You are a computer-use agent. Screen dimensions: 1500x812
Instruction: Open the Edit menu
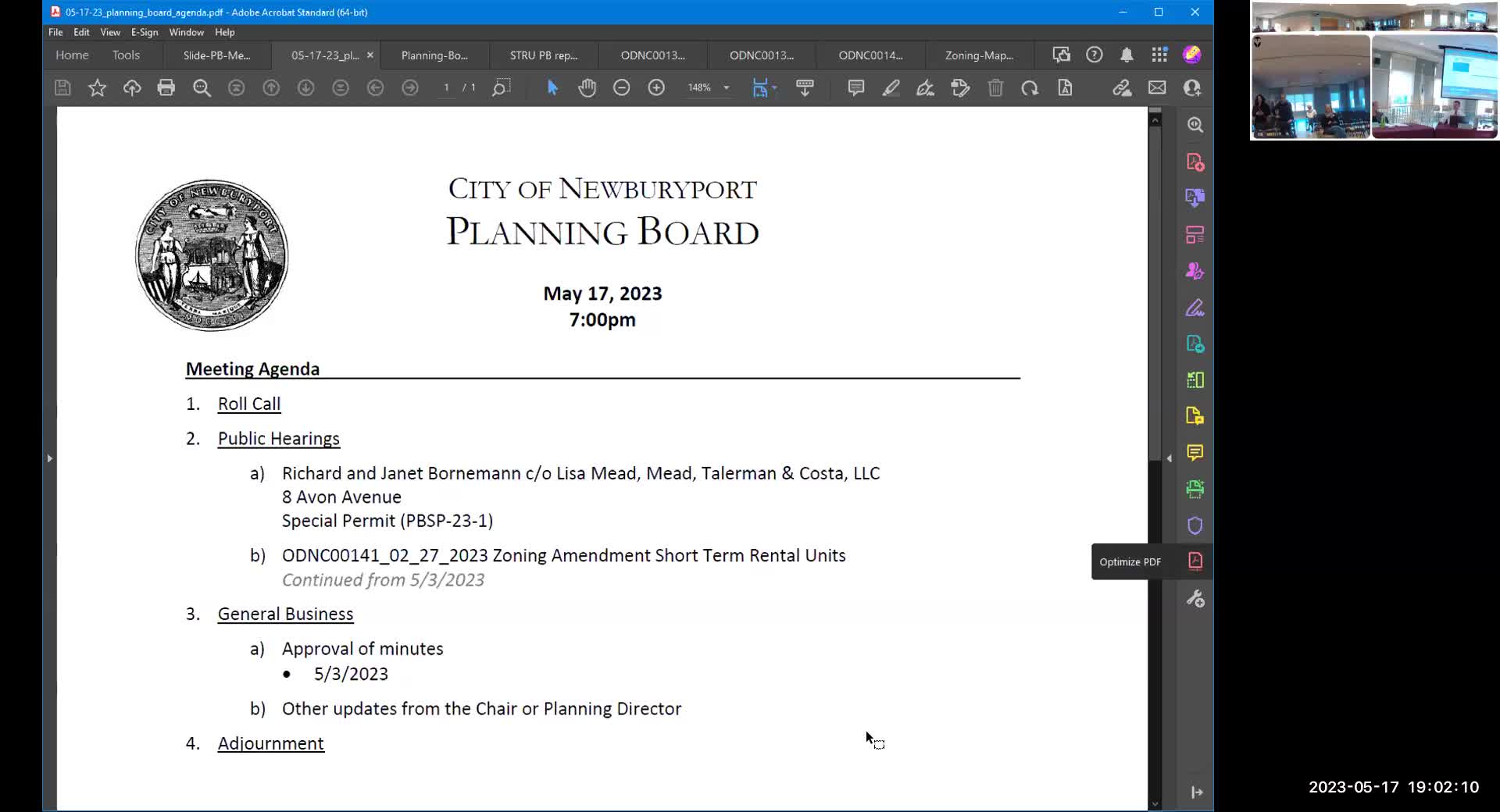click(x=81, y=32)
